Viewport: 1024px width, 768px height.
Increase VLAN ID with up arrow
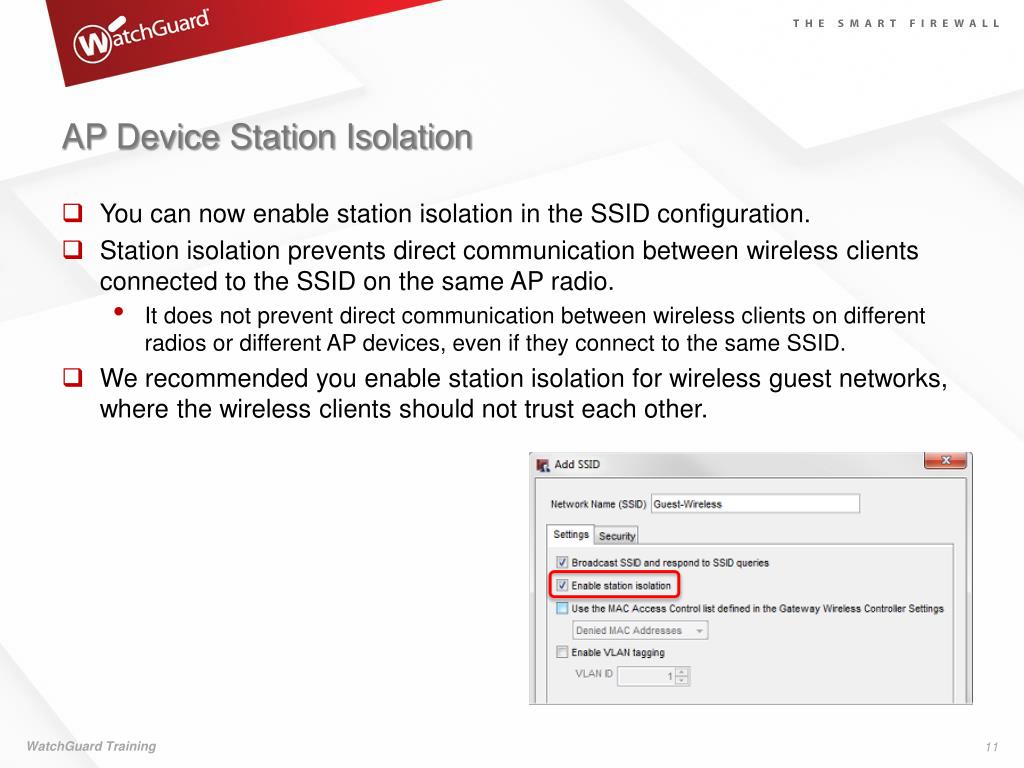coord(682,671)
